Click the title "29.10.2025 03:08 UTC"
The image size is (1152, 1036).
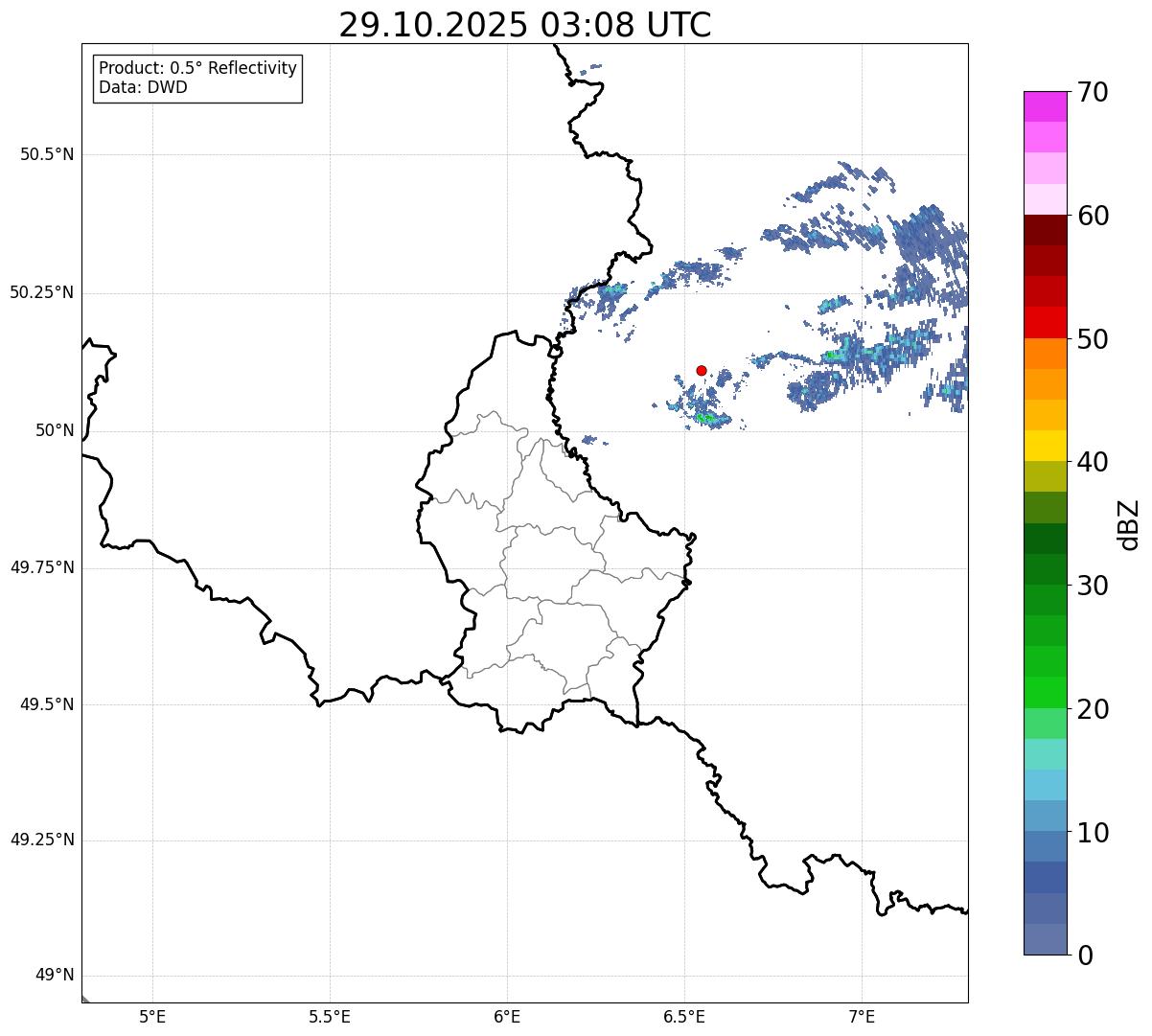pyautogui.click(x=525, y=25)
